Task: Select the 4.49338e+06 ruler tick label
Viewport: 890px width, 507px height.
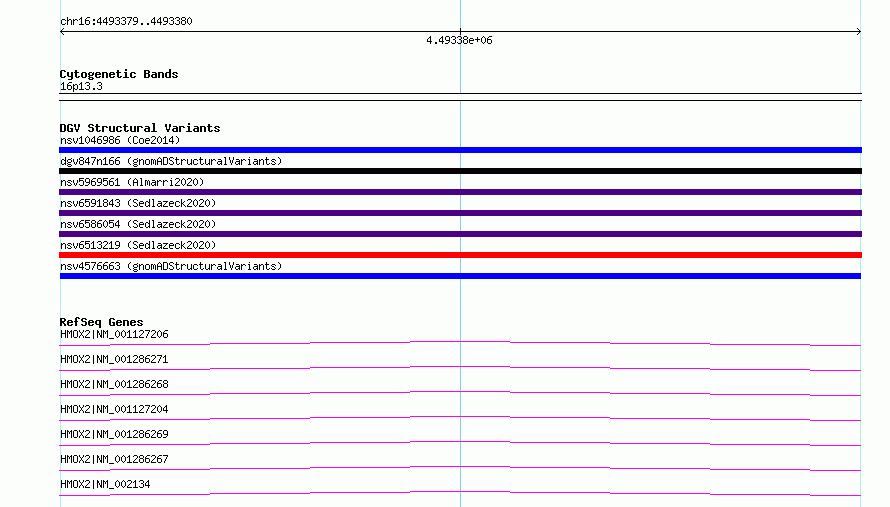Action: (x=459, y=40)
